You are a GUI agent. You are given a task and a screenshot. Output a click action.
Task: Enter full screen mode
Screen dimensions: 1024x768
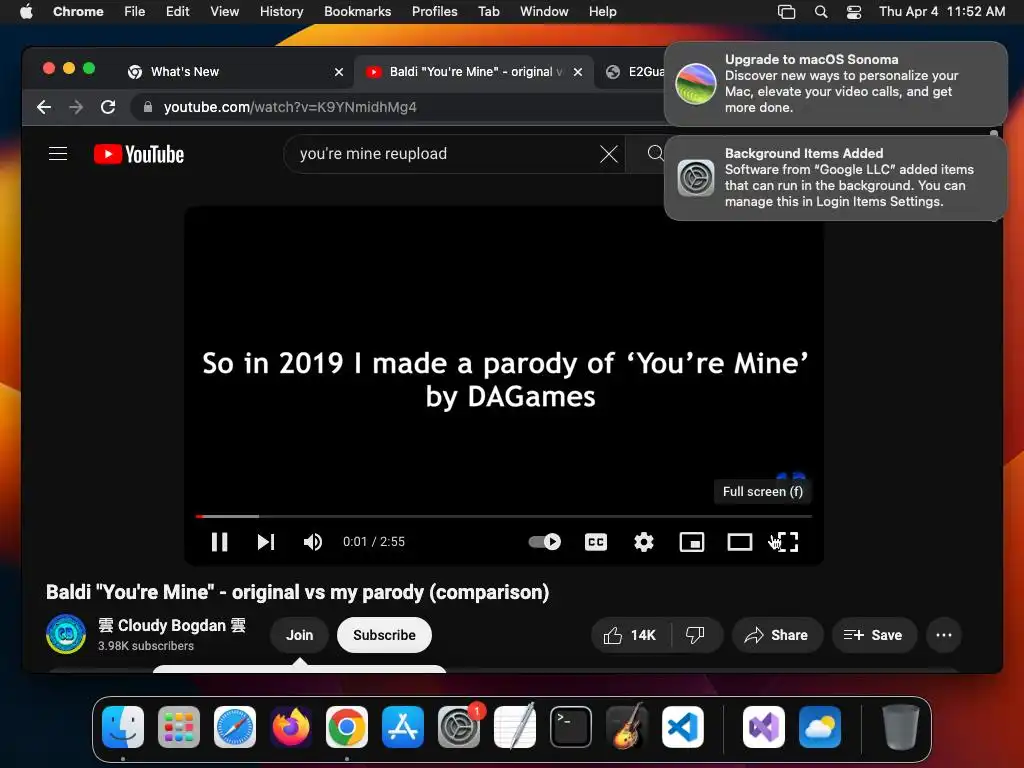[x=786, y=542]
